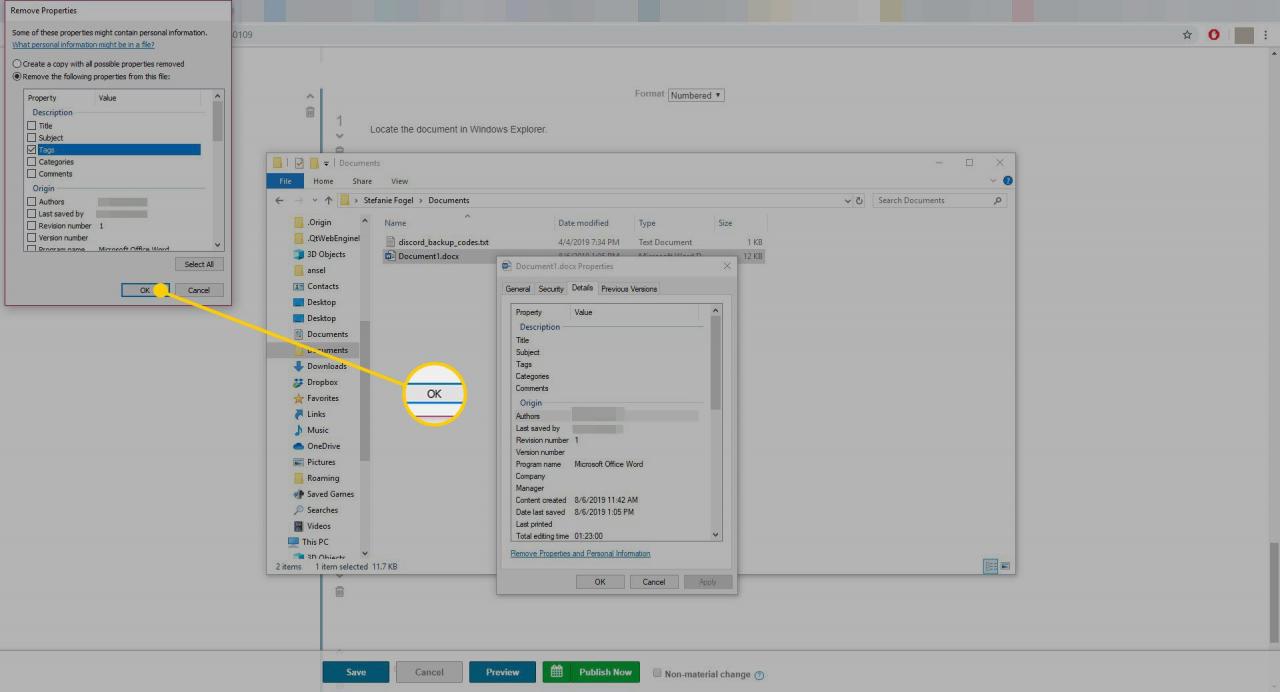Click the red Opera extension icon
The width and height of the screenshot is (1280, 692).
1214,34
